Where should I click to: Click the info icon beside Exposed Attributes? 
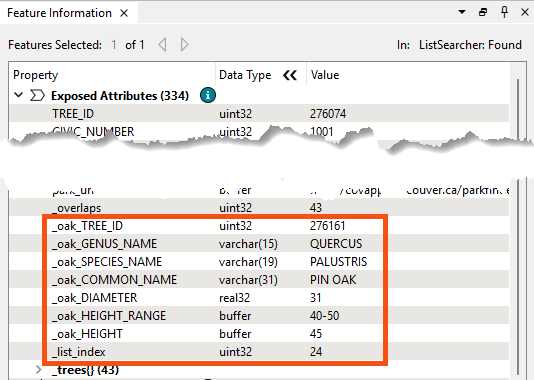pos(208,95)
